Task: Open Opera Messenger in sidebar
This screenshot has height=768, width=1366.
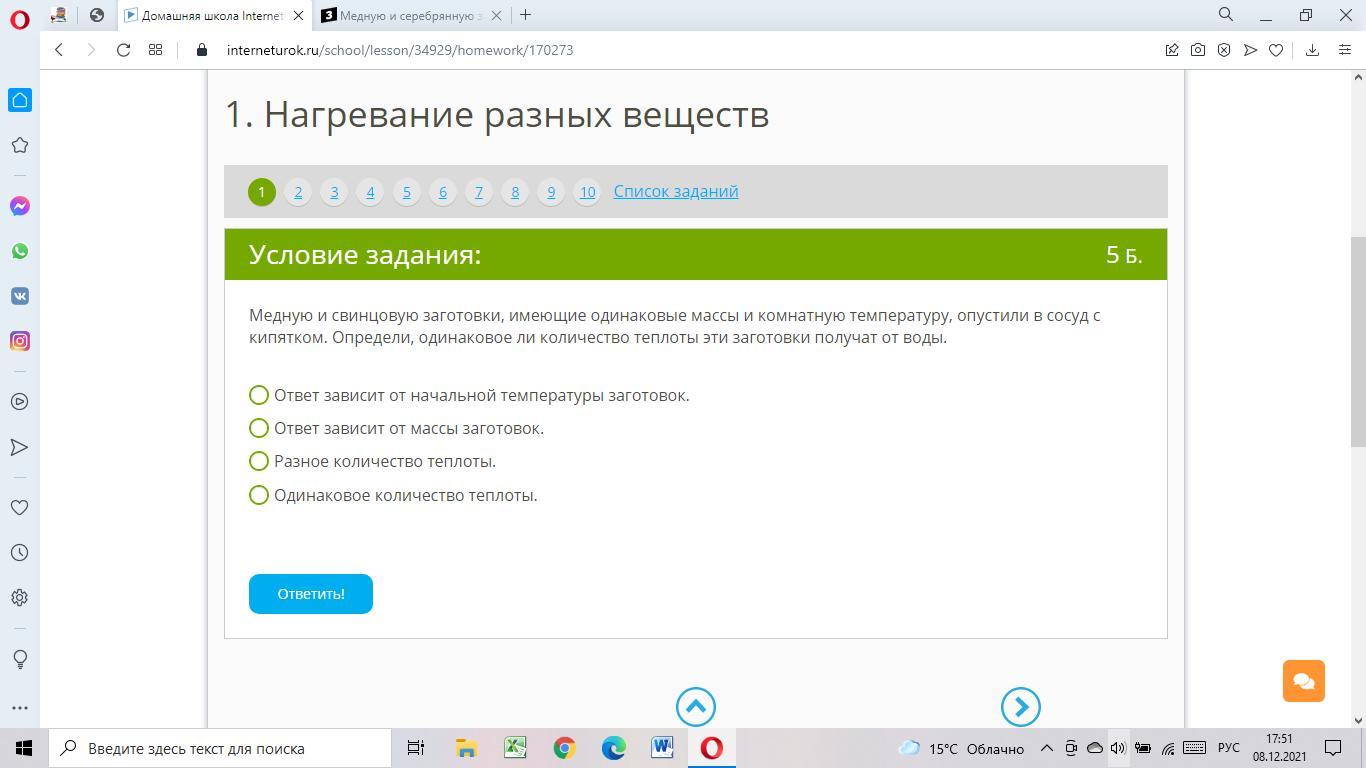Action: [x=20, y=206]
